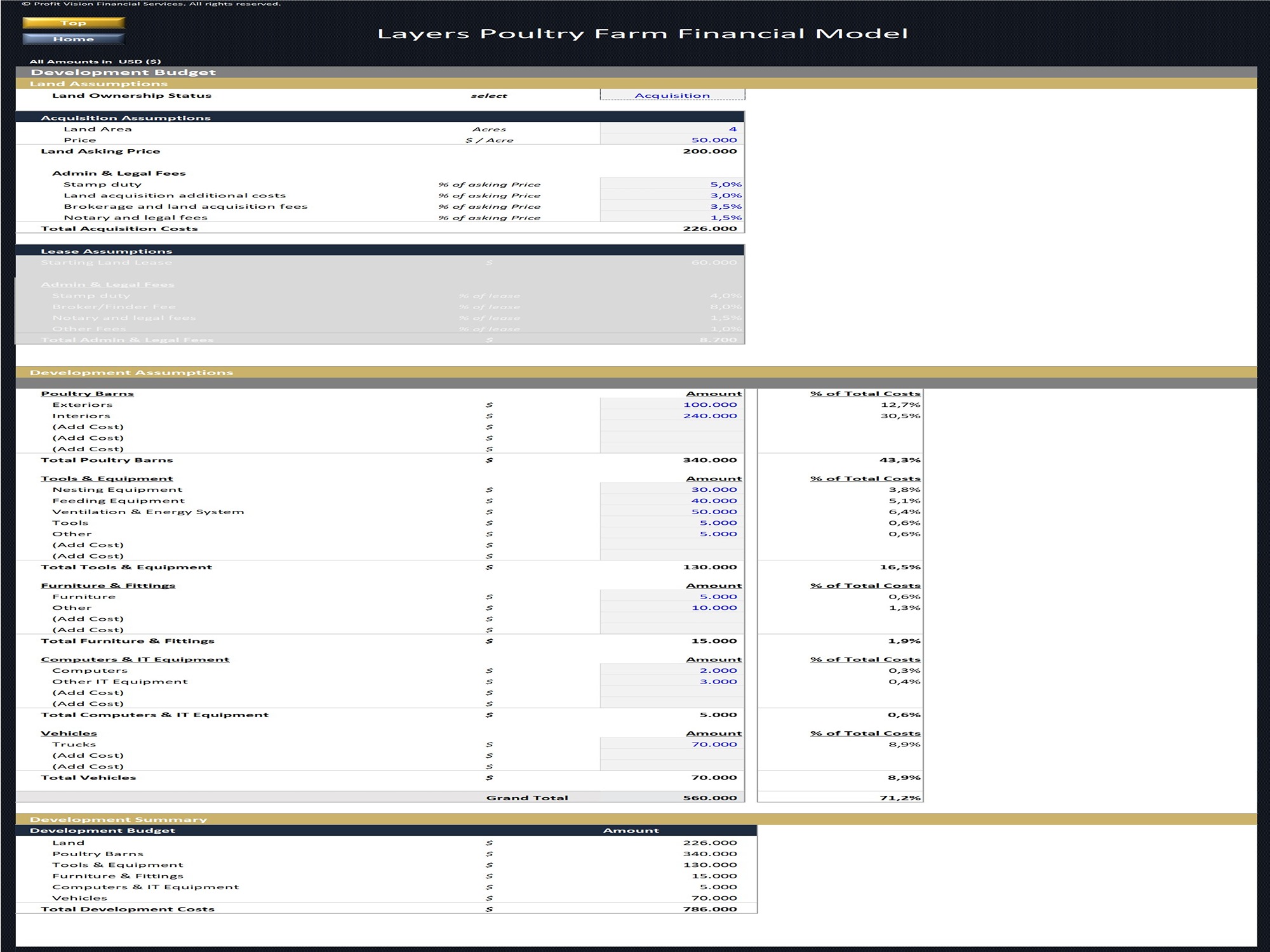Click Interiors percentage of total costs 30,5%

point(900,416)
